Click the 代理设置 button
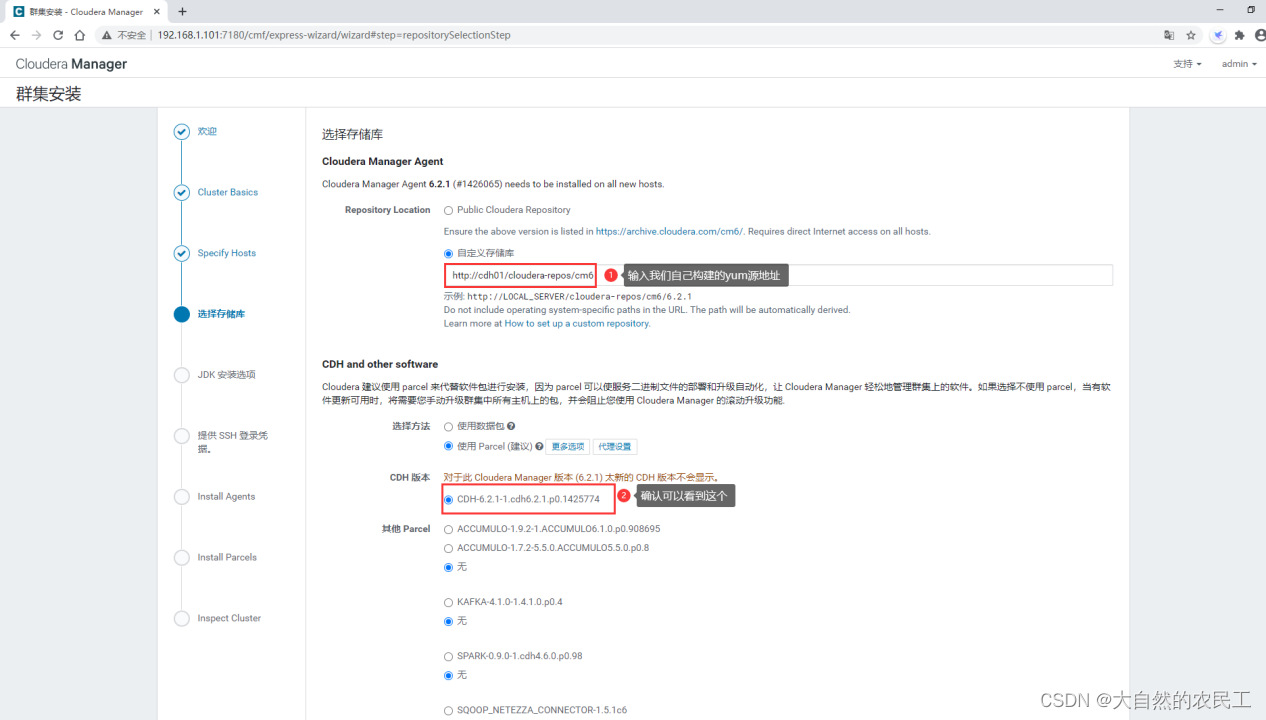This screenshot has width=1266, height=720. [x=615, y=447]
